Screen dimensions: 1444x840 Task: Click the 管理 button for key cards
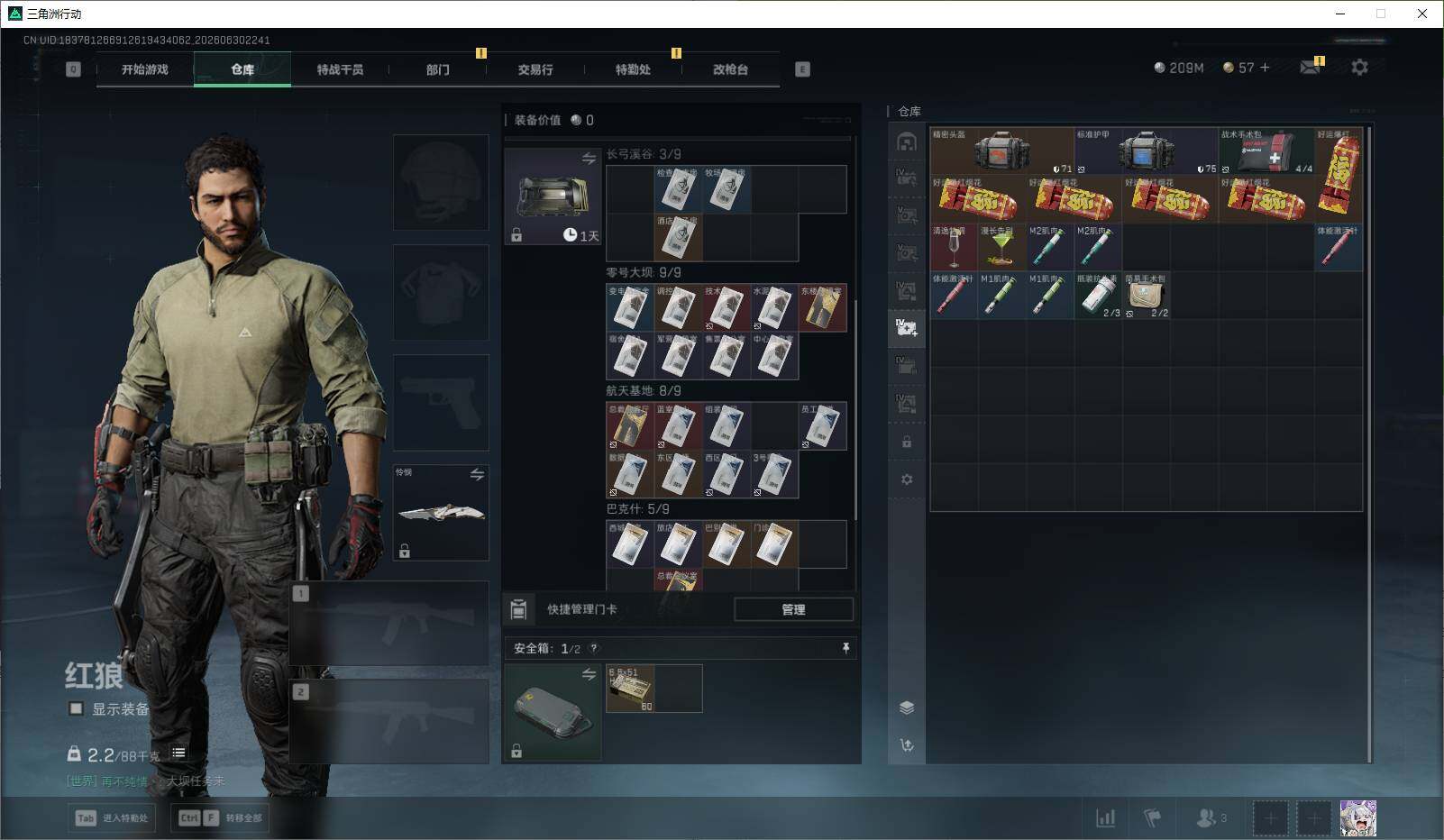point(793,609)
